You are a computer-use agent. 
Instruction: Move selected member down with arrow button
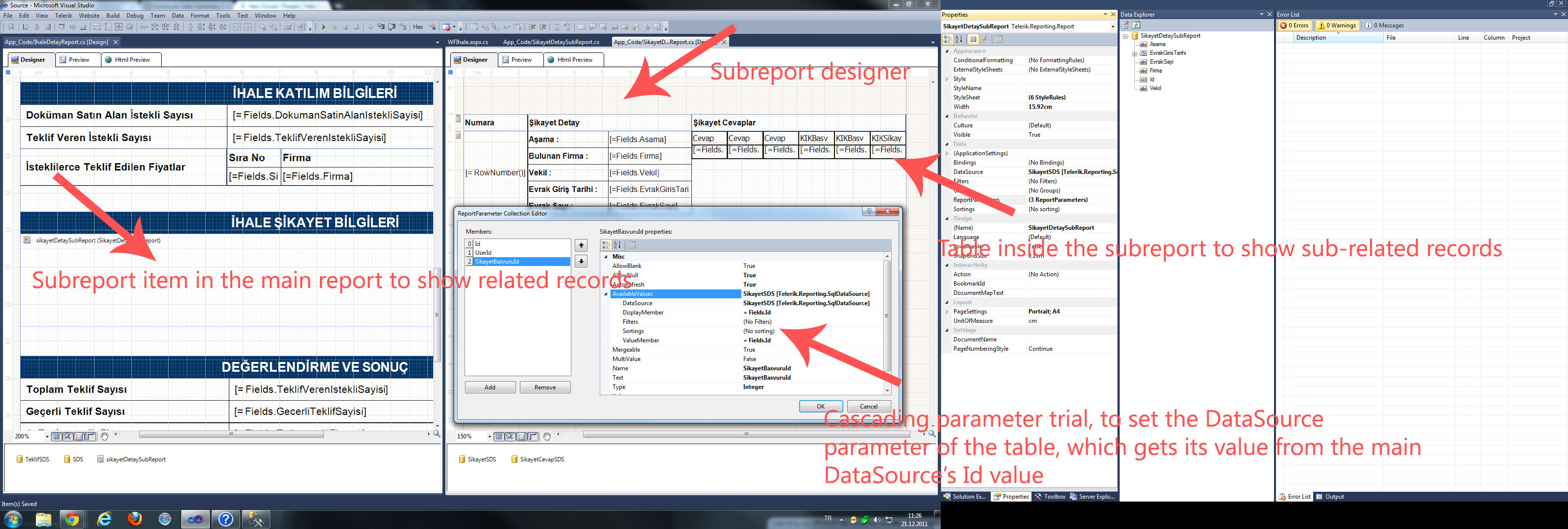coord(581,261)
